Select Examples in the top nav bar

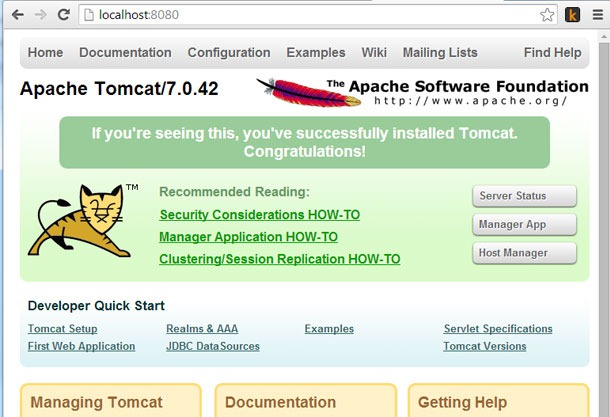pyautogui.click(x=316, y=53)
